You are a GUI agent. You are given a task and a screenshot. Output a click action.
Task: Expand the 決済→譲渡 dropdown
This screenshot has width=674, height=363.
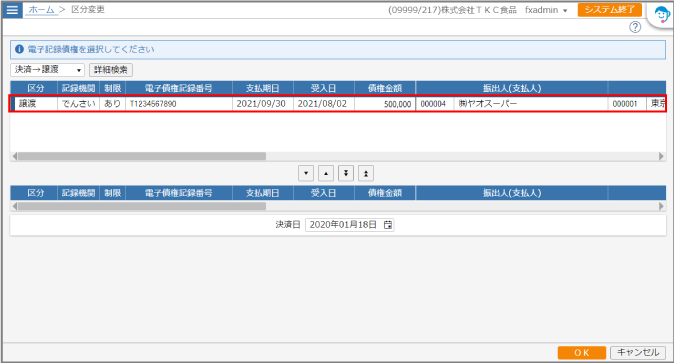tap(47, 70)
